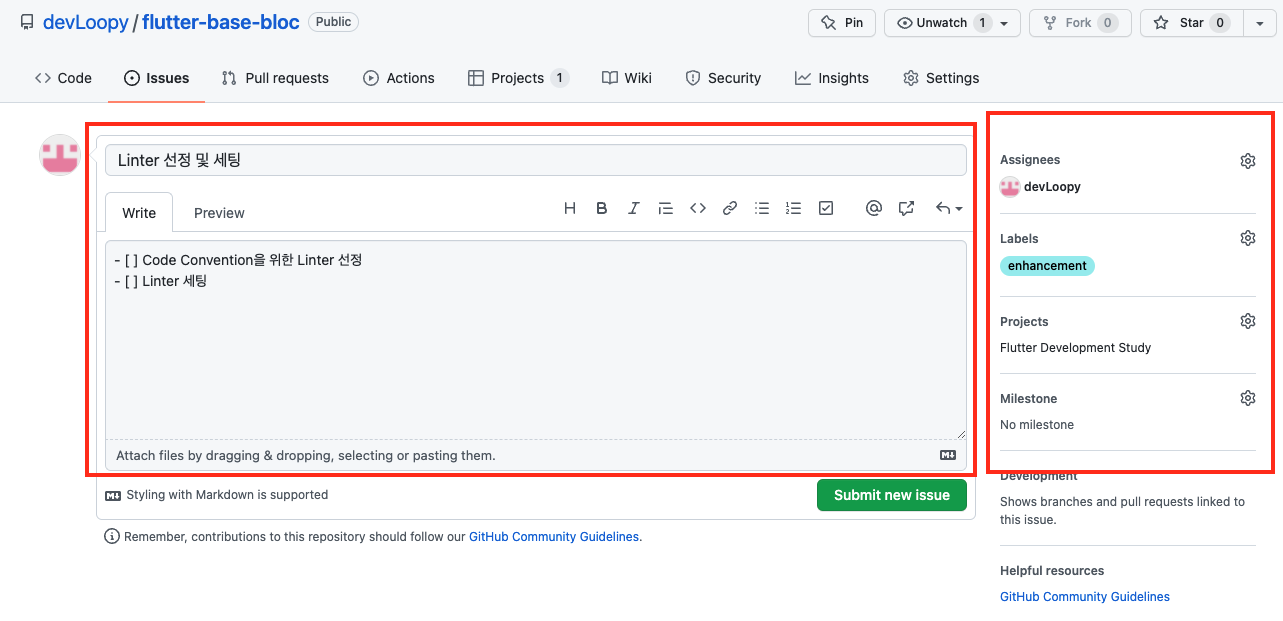
Task: Open the Code tab
Action: [63, 78]
